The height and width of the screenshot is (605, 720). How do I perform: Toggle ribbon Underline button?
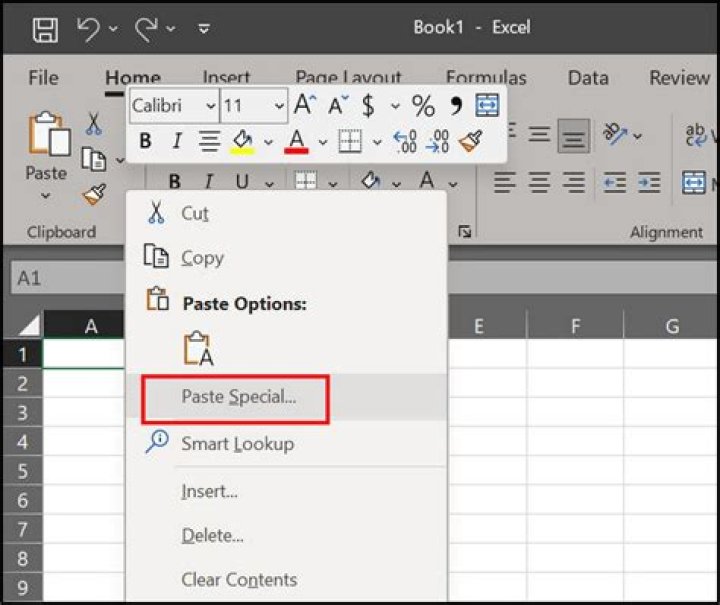tap(242, 182)
